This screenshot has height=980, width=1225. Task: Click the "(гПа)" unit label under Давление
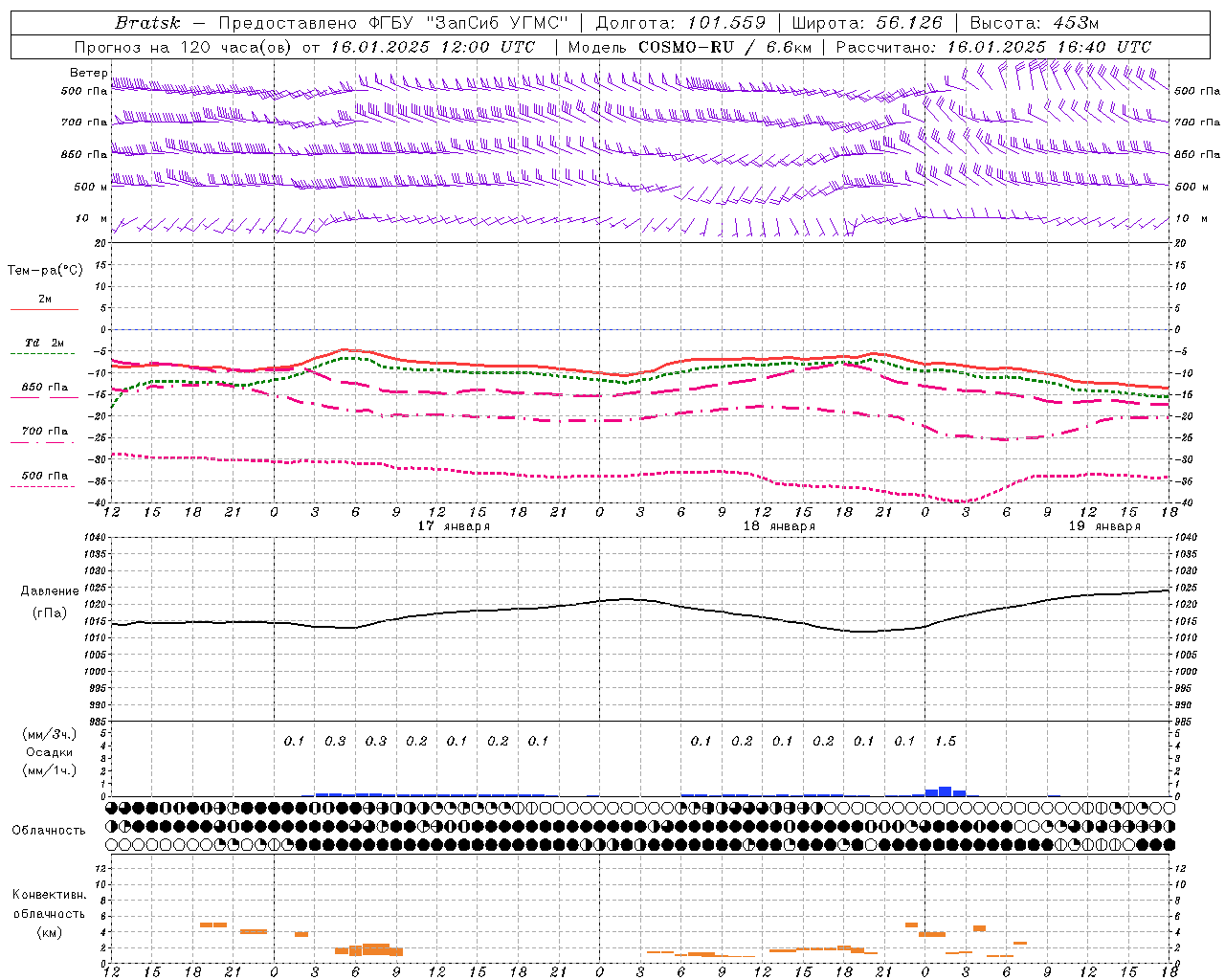50,612
